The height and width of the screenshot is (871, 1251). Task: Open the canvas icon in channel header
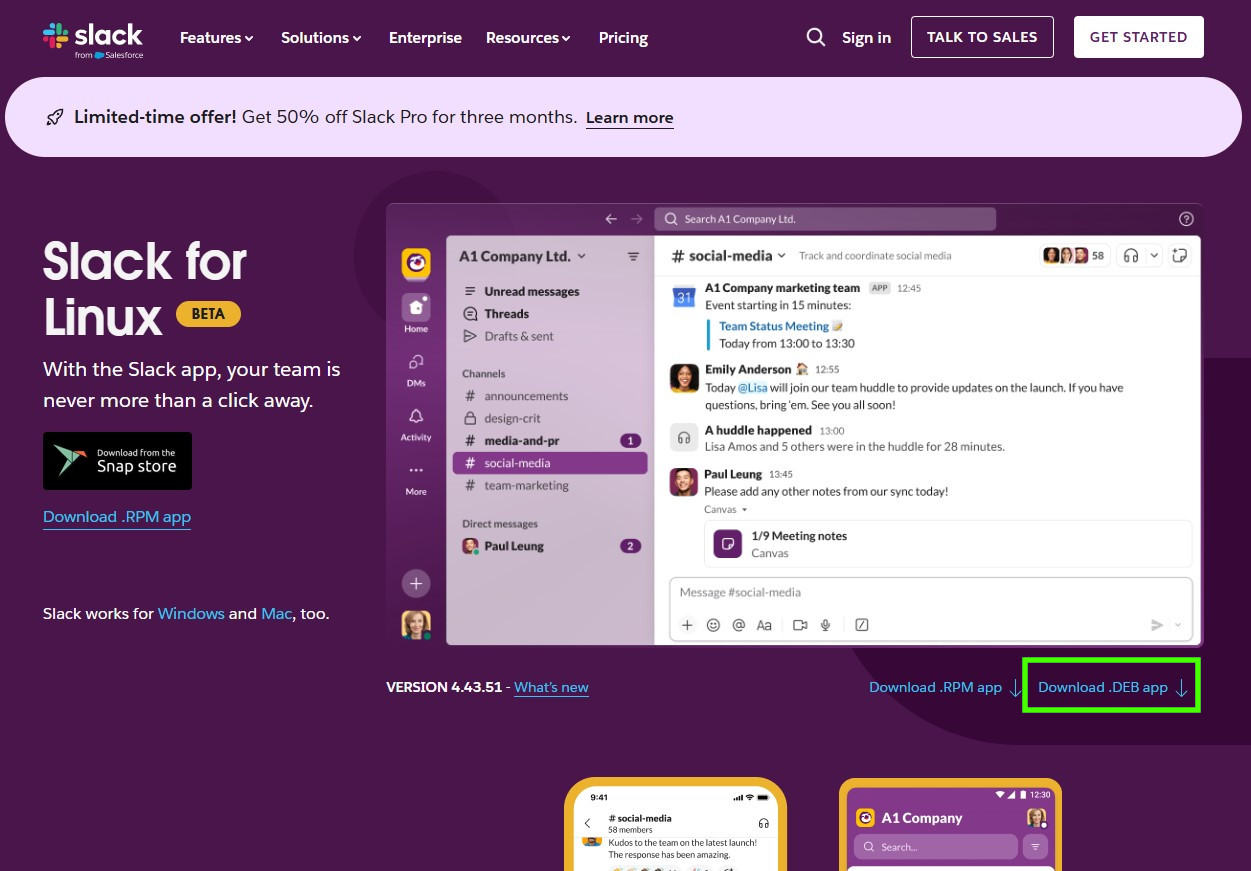[1180, 255]
